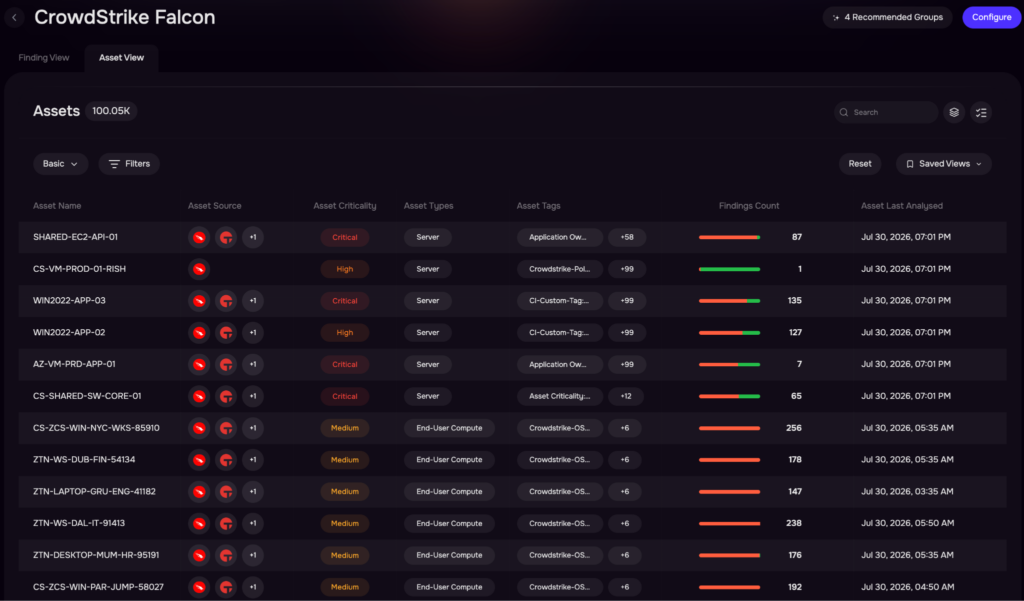Click second source icon for ZTN-WS-DUB-FIN-54134
This screenshot has width=1024, height=601.
(x=226, y=459)
